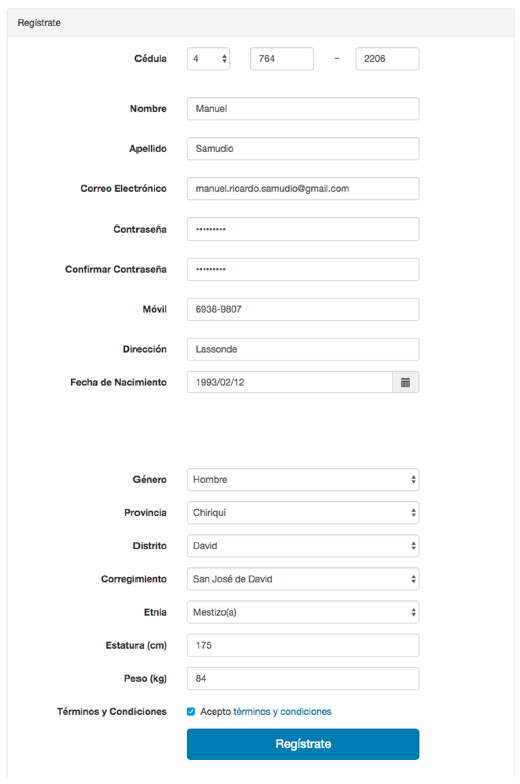Open the Corregimiento dropdown
The height and width of the screenshot is (784, 520).
[x=303, y=579]
